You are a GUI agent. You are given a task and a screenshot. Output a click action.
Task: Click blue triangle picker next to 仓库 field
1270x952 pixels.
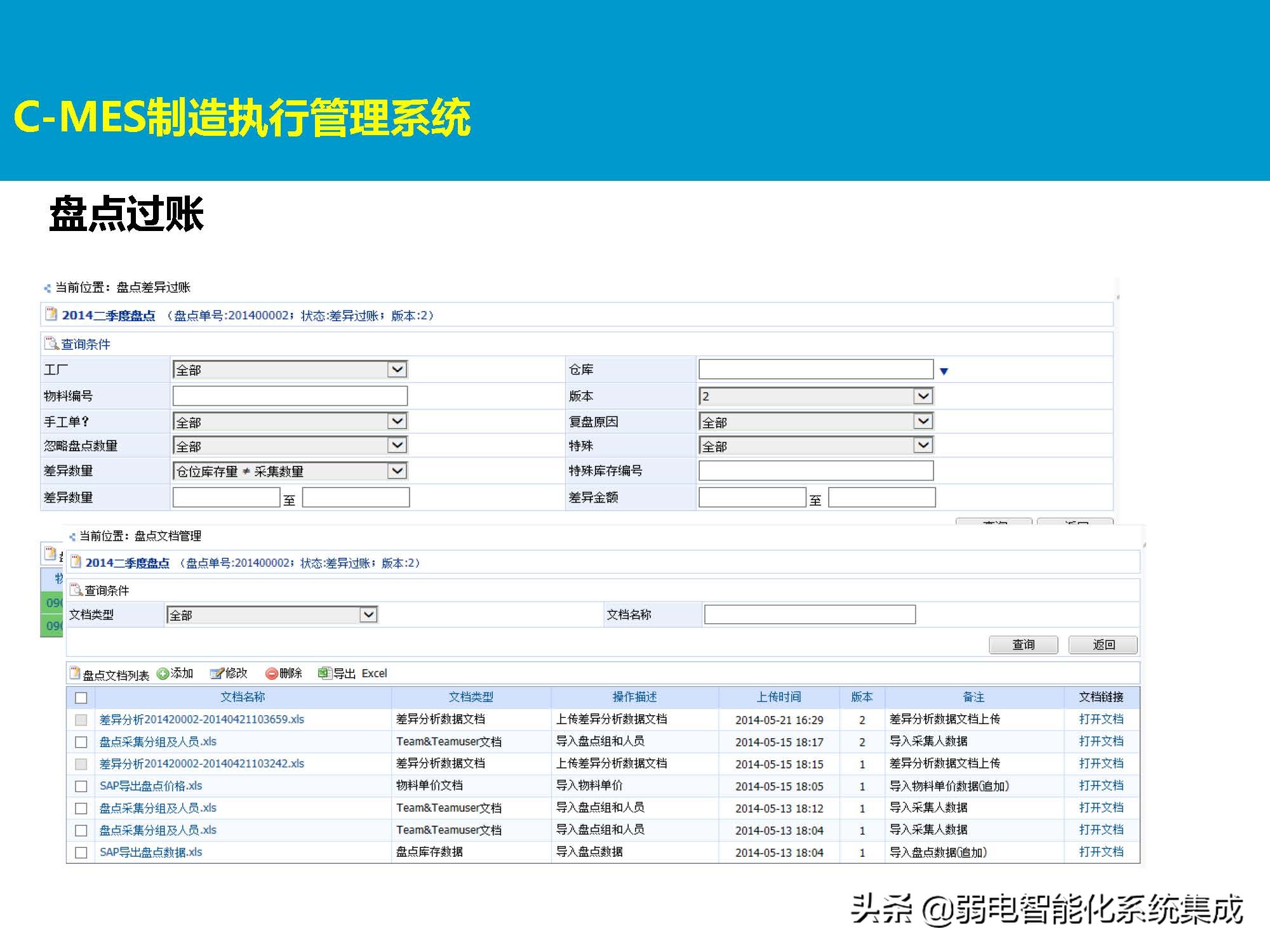click(x=944, y=371)
